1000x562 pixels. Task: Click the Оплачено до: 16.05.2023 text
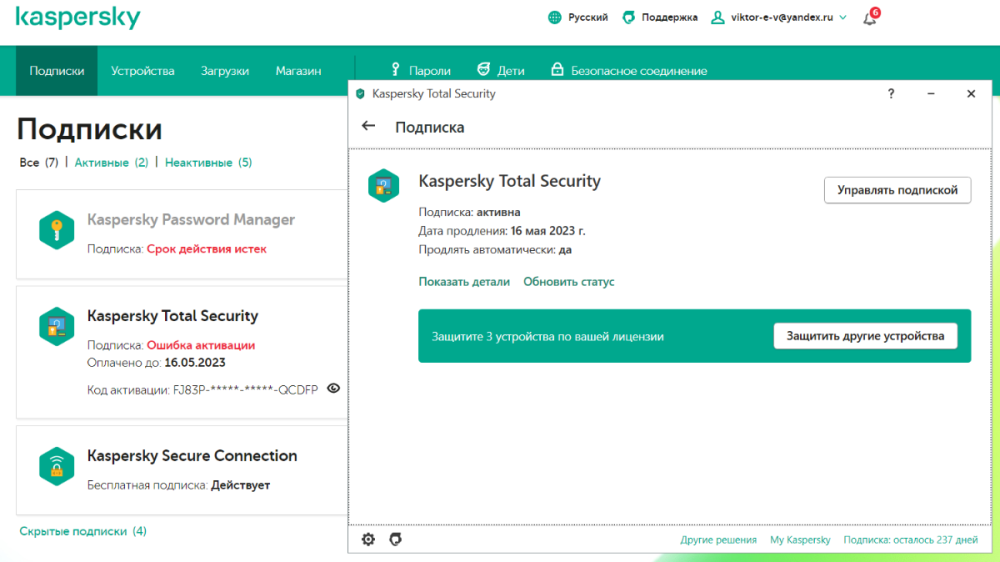(156, 362)
